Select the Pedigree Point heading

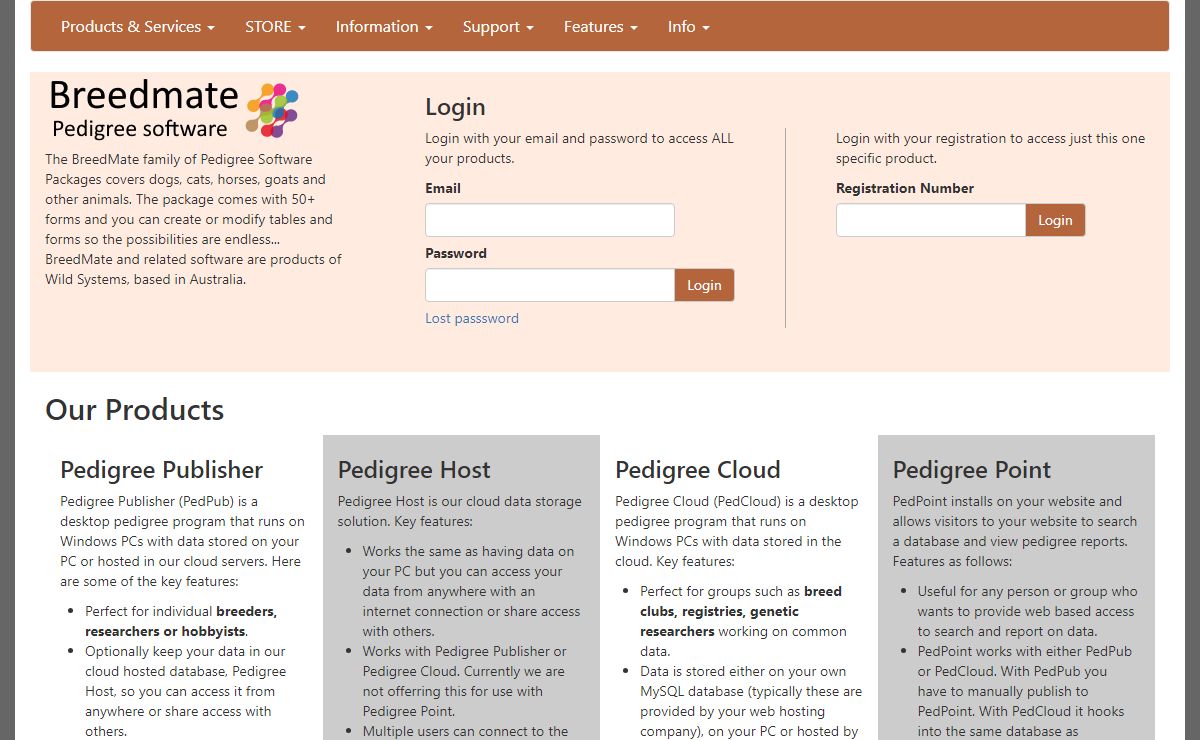972,470
